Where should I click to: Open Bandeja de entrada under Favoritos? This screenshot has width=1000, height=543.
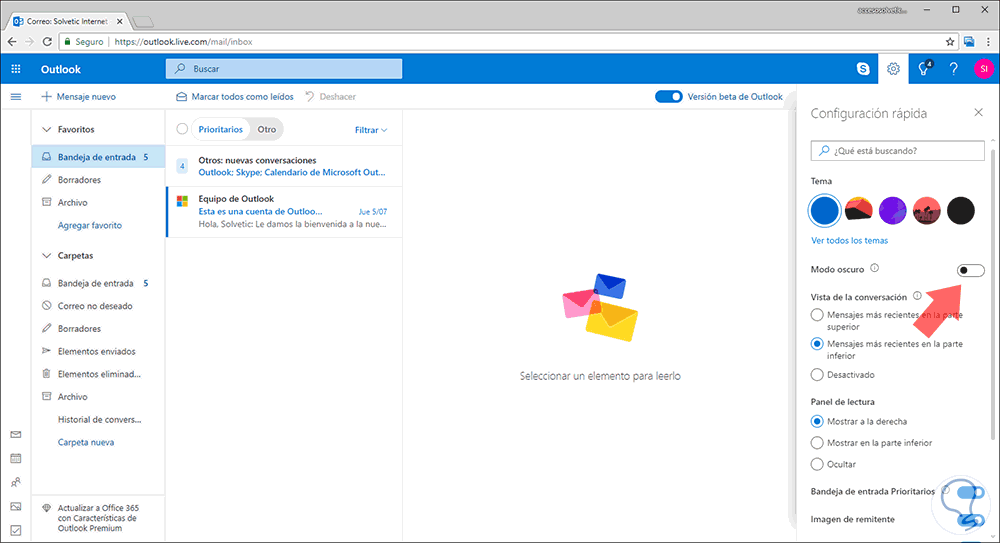(98, 157)
